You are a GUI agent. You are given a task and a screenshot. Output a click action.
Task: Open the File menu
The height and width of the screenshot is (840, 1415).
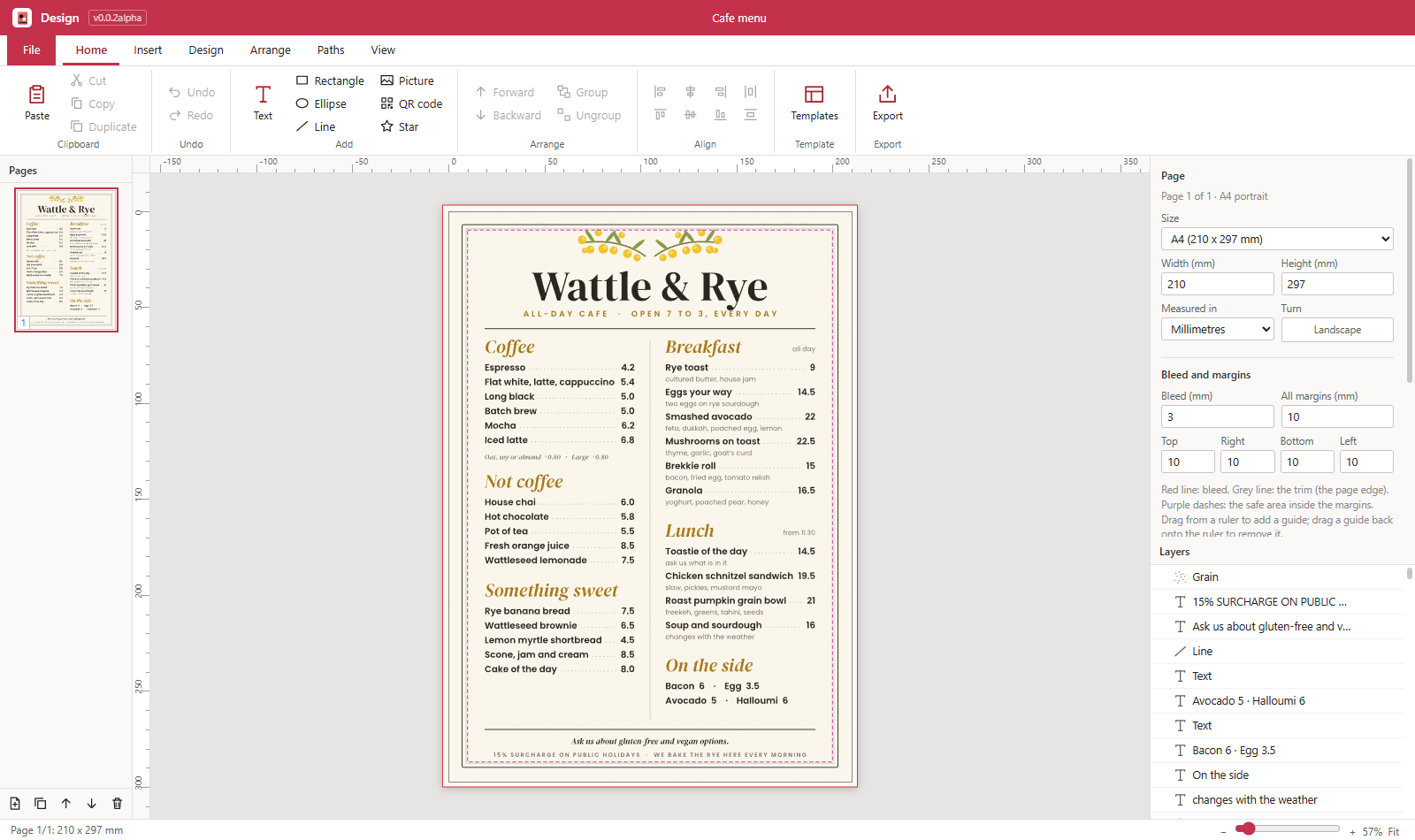(x=32, y=50)
